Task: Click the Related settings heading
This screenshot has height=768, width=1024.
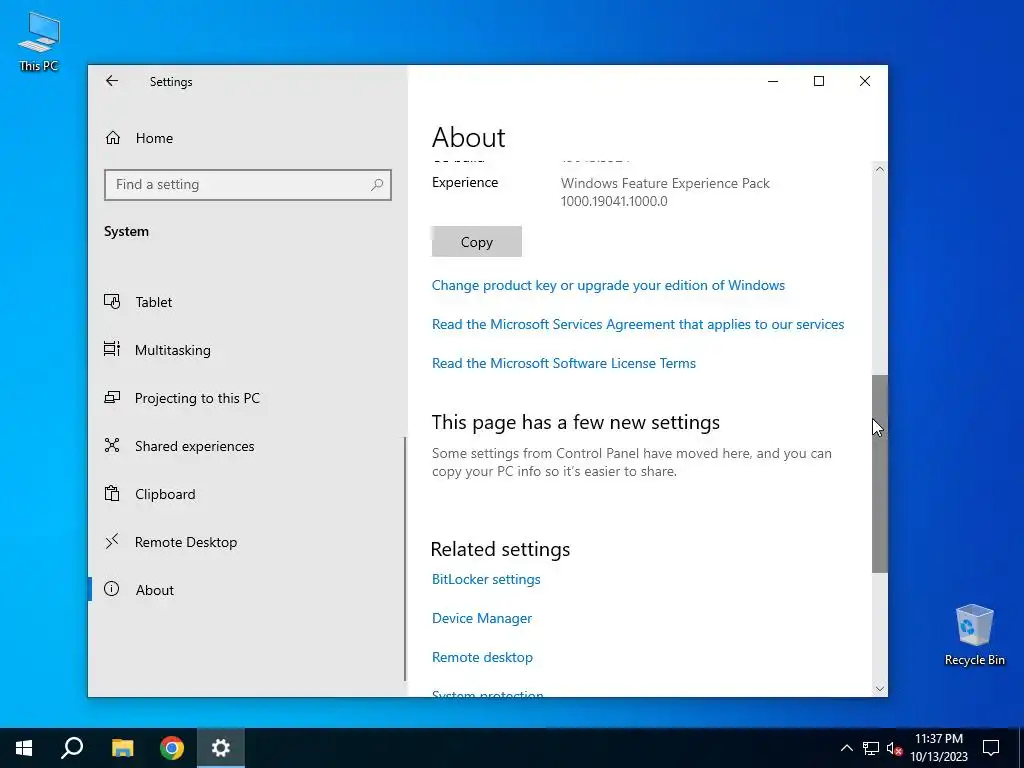Action: point(500,549)
